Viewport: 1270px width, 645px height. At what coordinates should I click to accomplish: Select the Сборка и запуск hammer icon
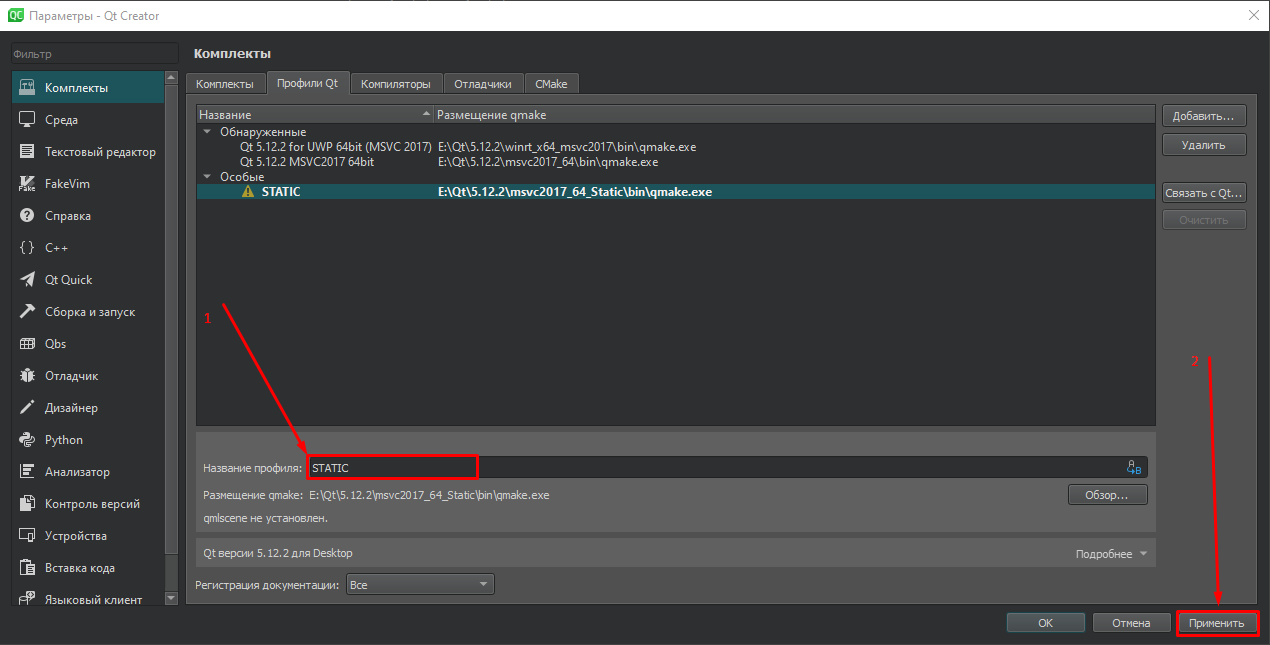click(28, 312)
